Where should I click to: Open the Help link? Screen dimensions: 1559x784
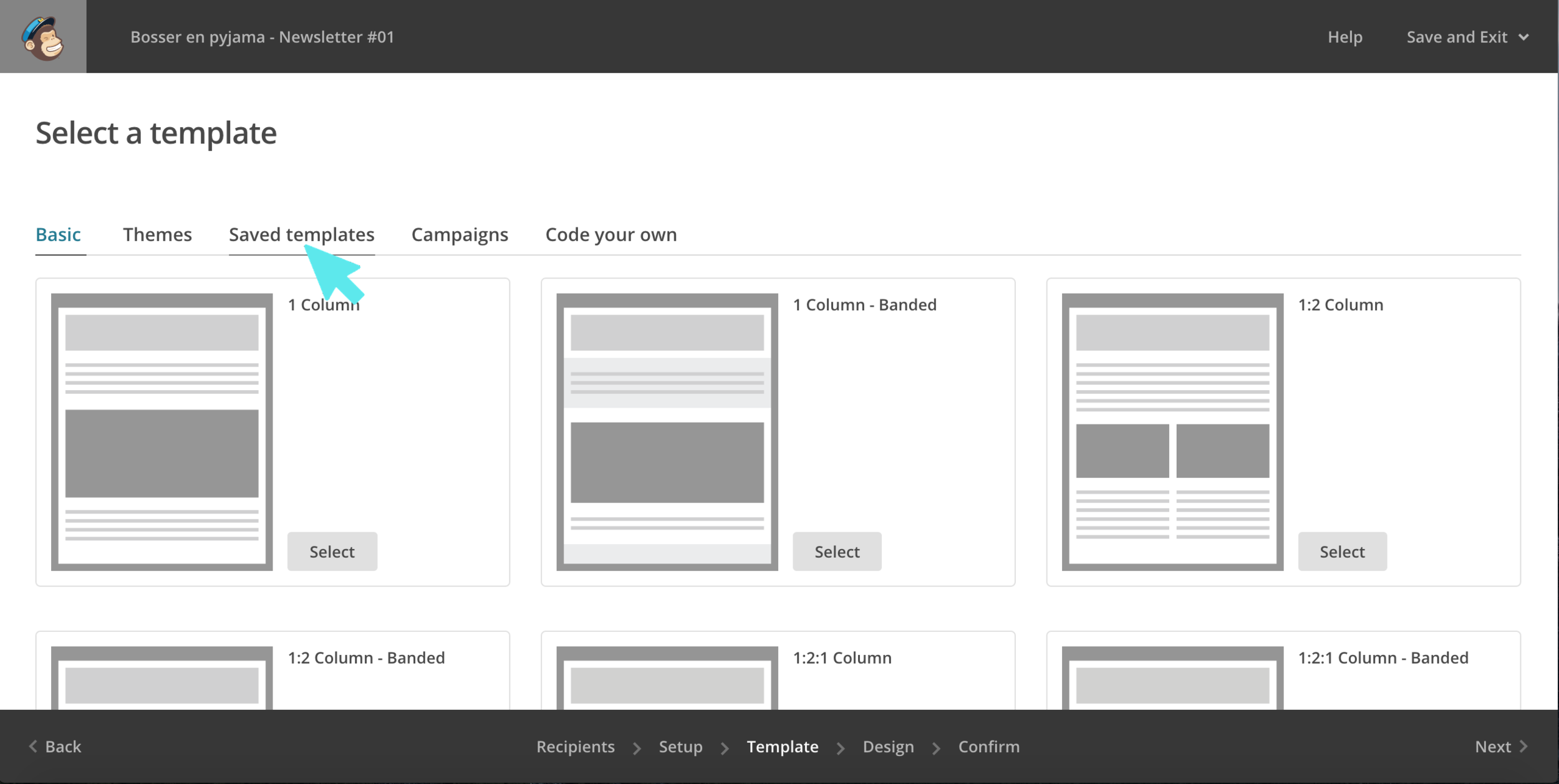[x=1344, y=37]
